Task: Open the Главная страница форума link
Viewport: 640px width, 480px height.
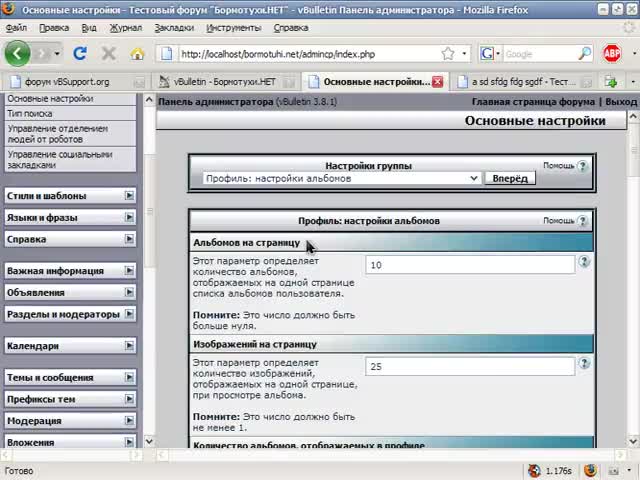Action: tap(533, 101)
